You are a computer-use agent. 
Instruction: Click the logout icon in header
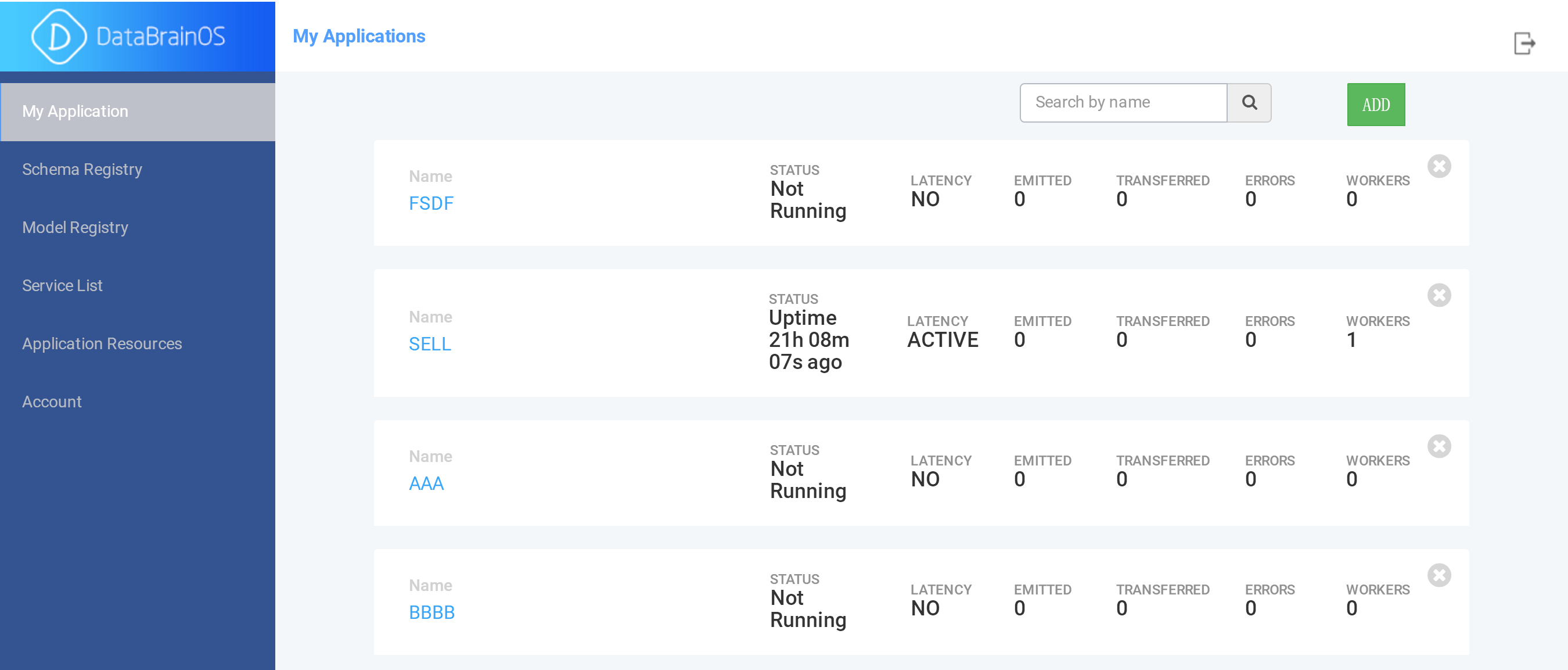(1524, 43)
